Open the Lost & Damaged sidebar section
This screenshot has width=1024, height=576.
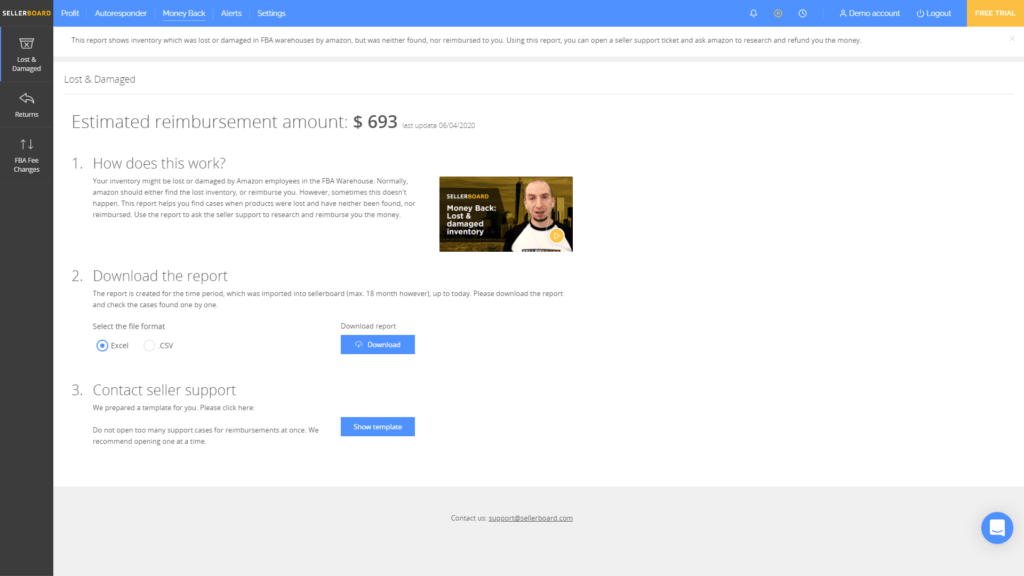(x=26, y=54)
